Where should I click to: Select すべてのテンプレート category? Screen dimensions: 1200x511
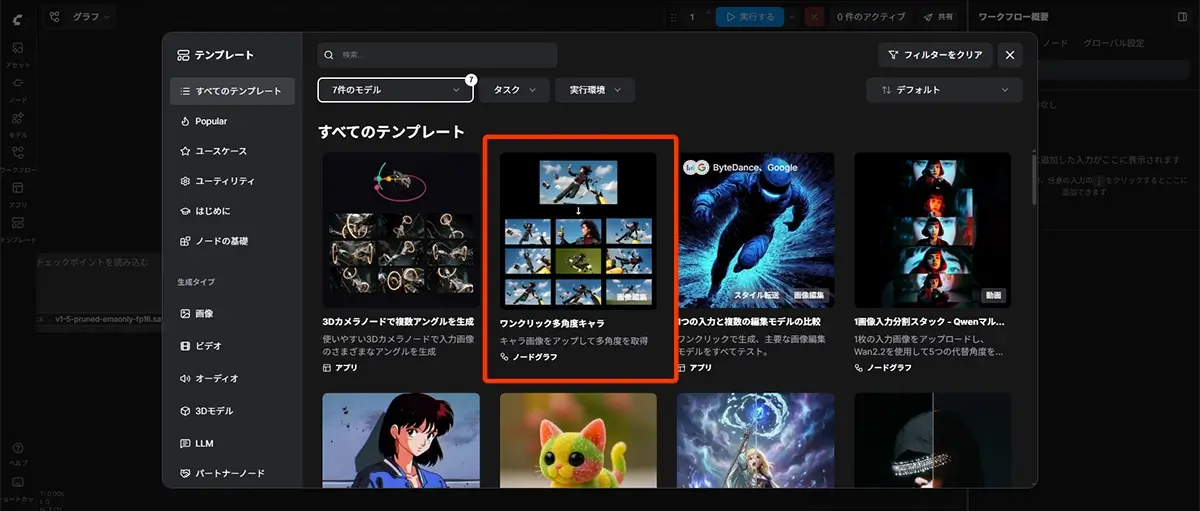pyautogui.click(x=232, y=91)
